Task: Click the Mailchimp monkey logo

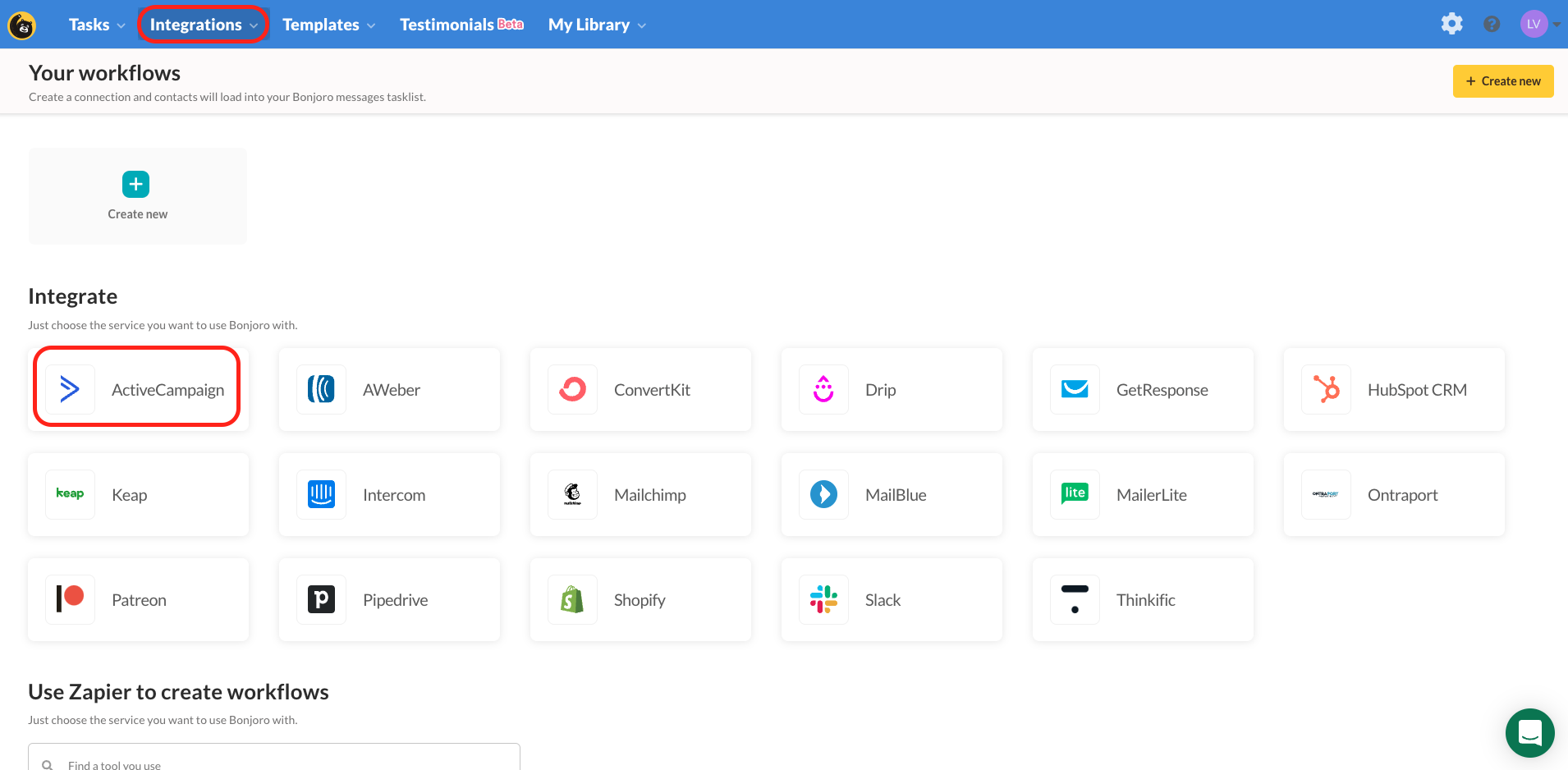Action: pyautogui.click(x=572, y=494)
